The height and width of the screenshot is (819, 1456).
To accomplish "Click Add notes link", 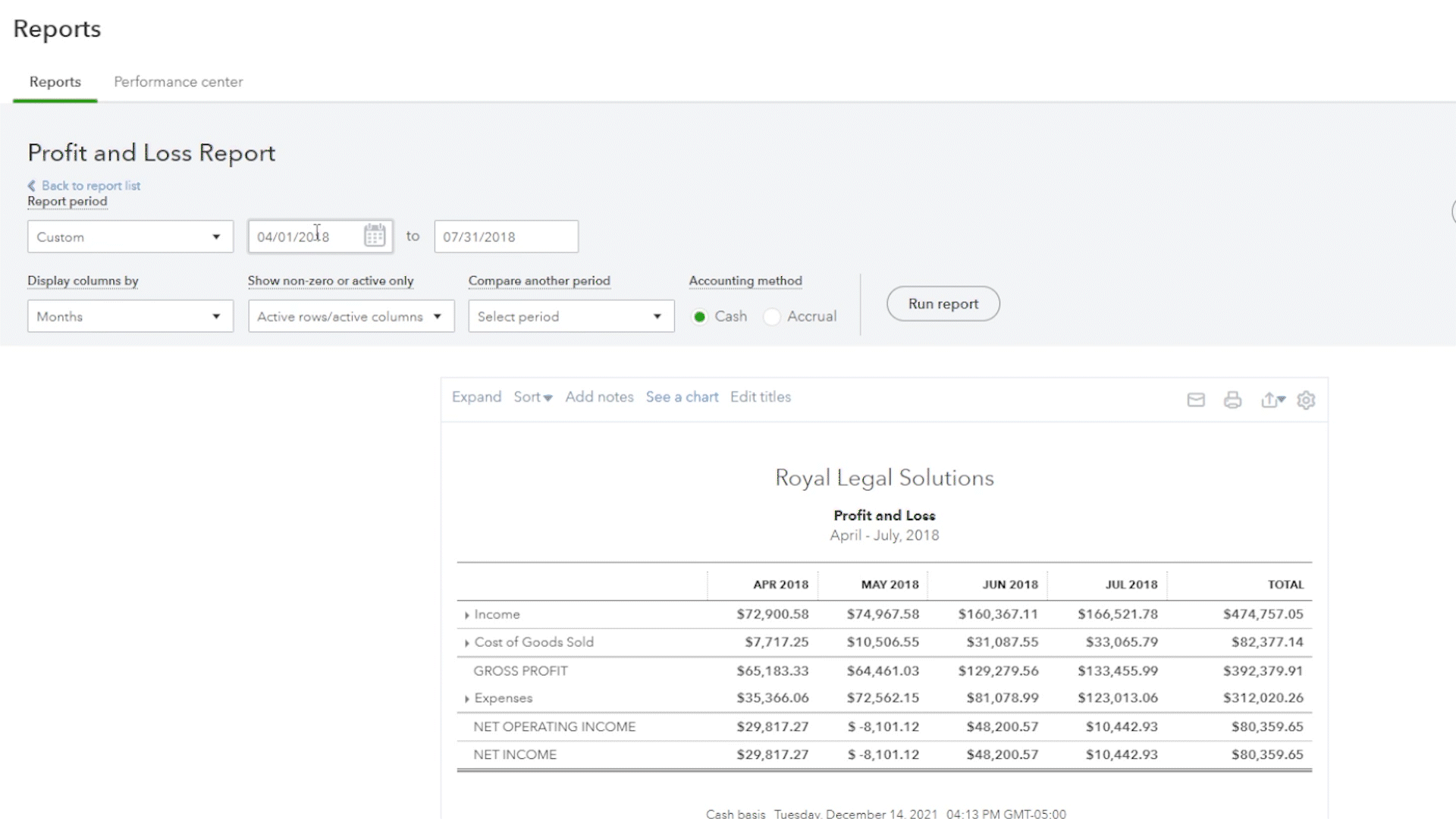I will coord(599,397).
